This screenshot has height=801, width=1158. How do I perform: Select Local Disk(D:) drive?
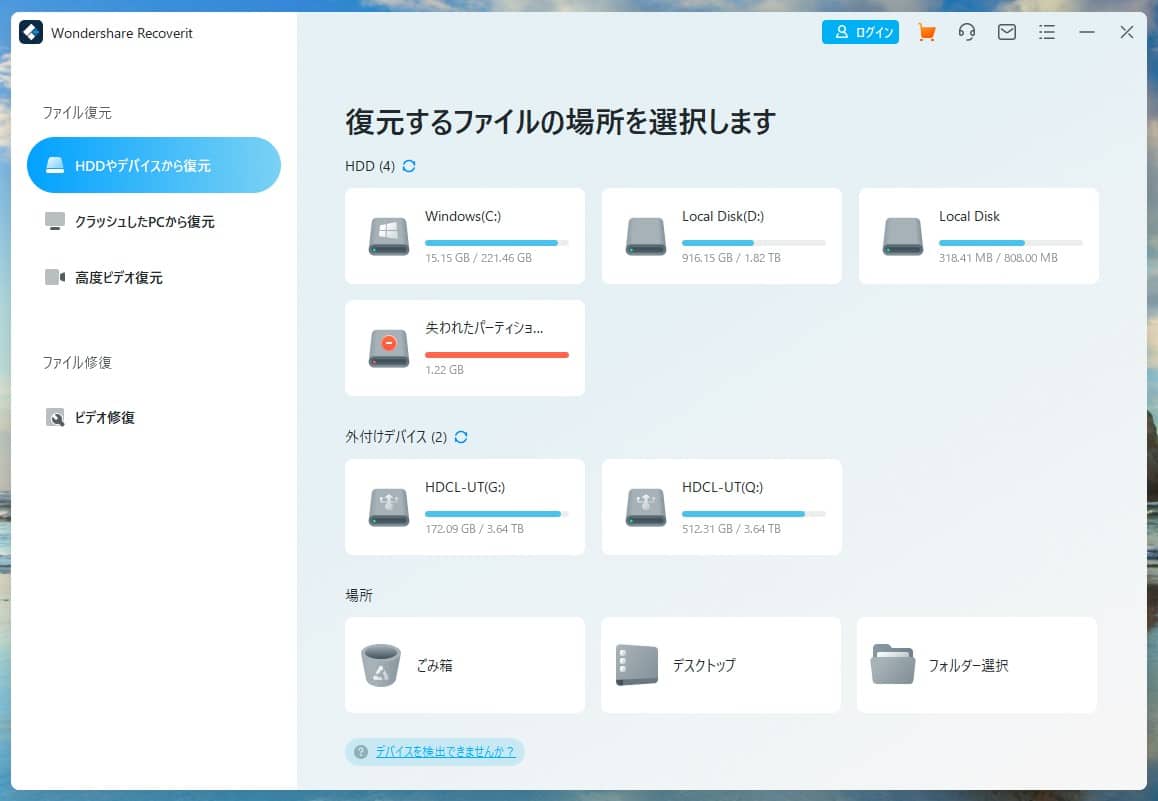(x=721, y=236)
